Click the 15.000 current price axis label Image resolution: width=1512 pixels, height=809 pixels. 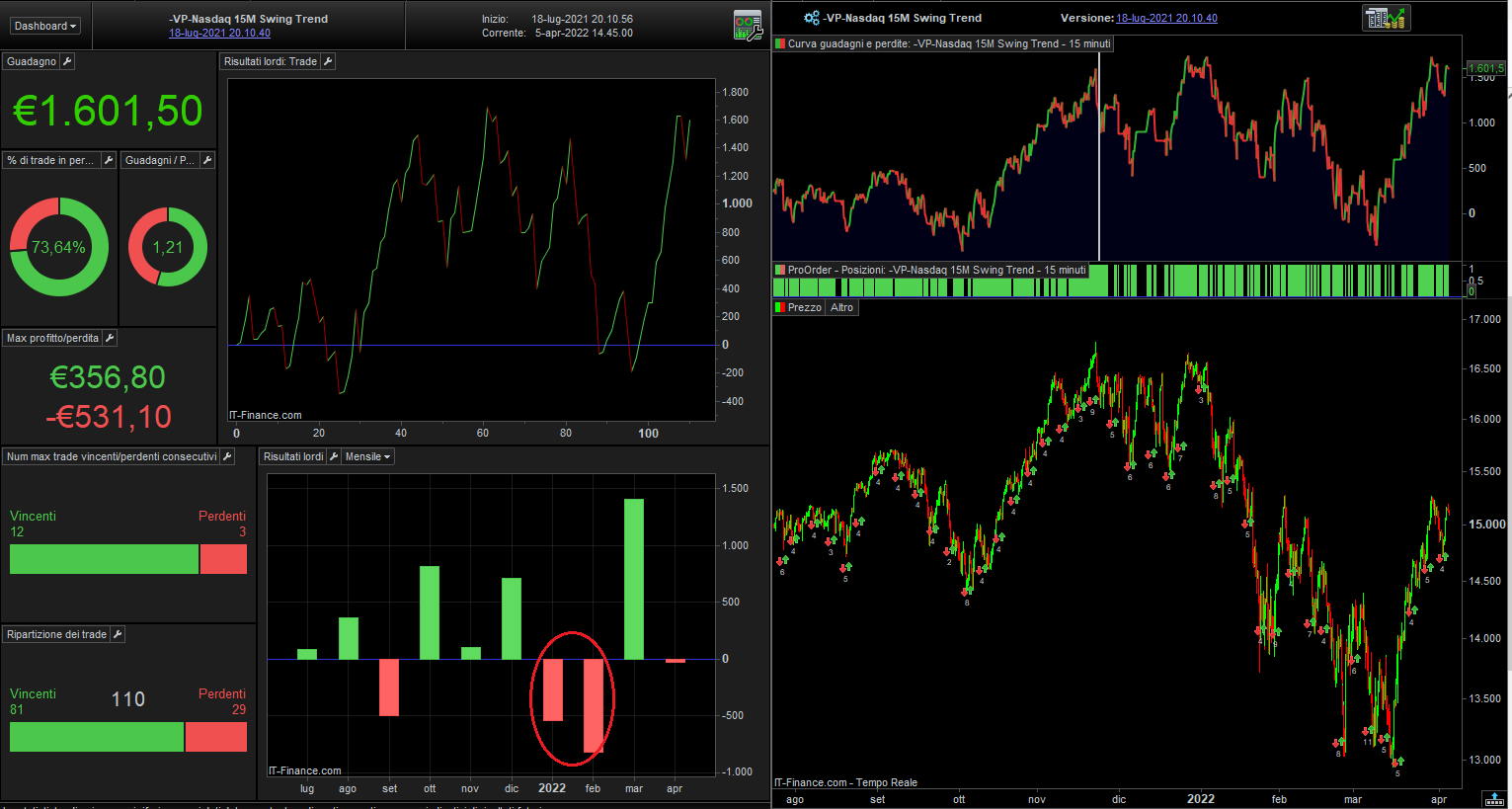[1487, 525]
